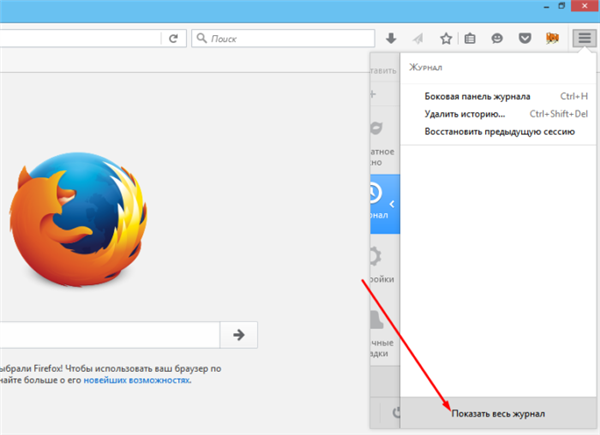Click Показать весь журнал button
Screen dimensions: 600x435
coord(498,413)
